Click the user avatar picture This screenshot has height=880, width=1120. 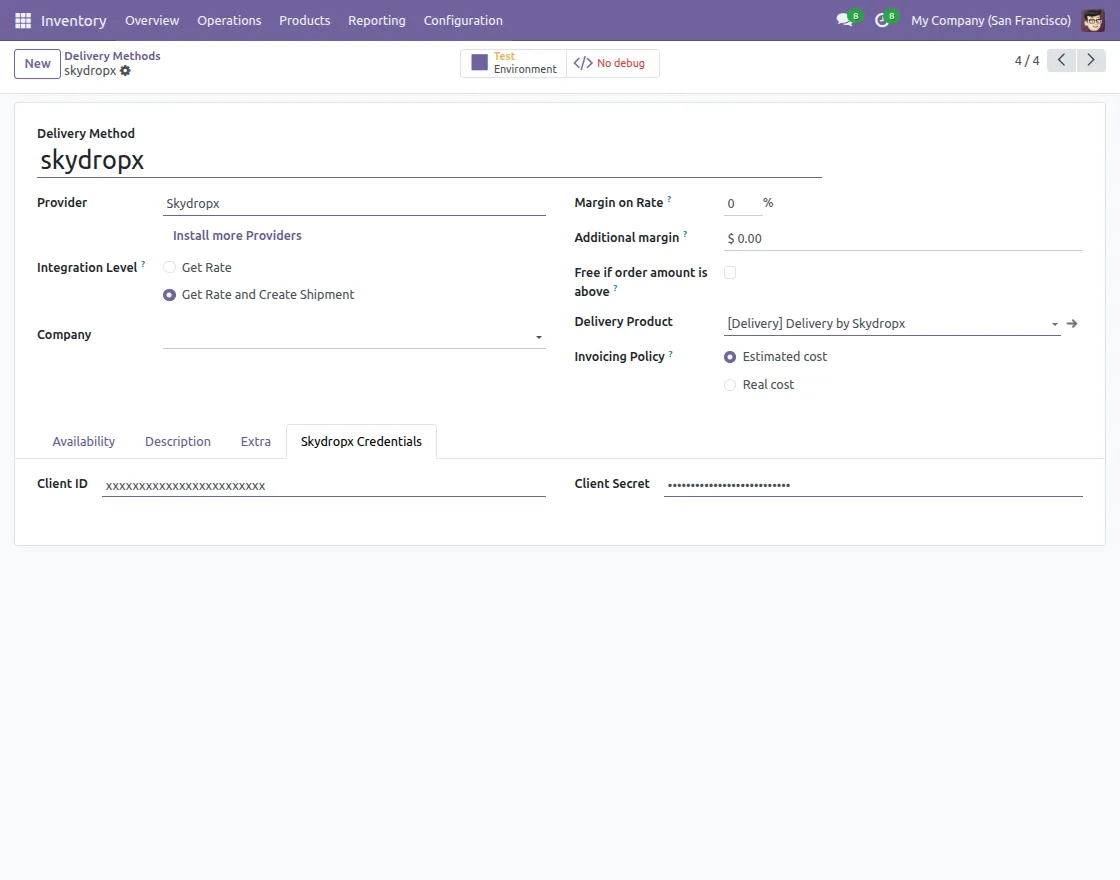click(x=1092, y=19)
